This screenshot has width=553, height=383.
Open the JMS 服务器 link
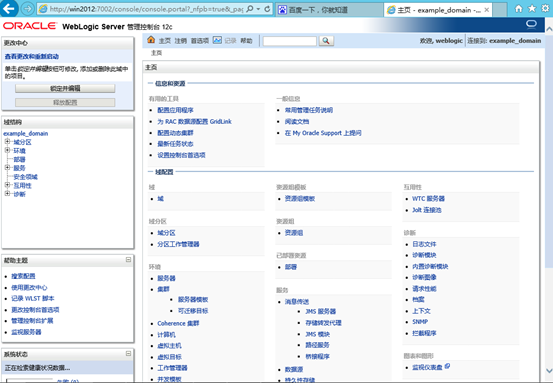[x=320, y=311]
